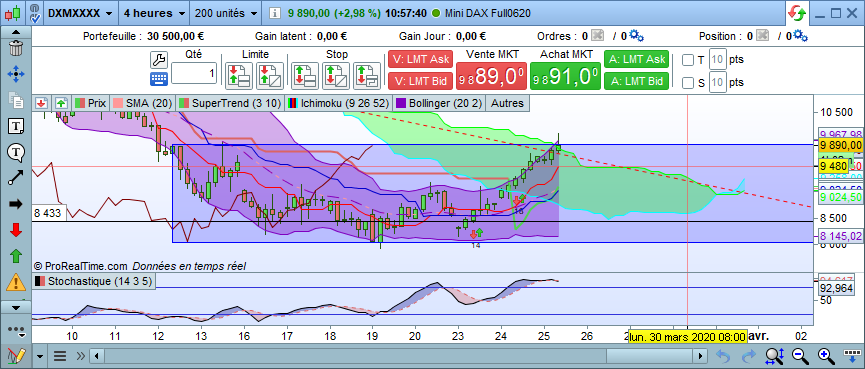Click the A: LMT Ask buy button
Image resolution: width=865 pixels, height=369 pixels.
coord(637,59)
